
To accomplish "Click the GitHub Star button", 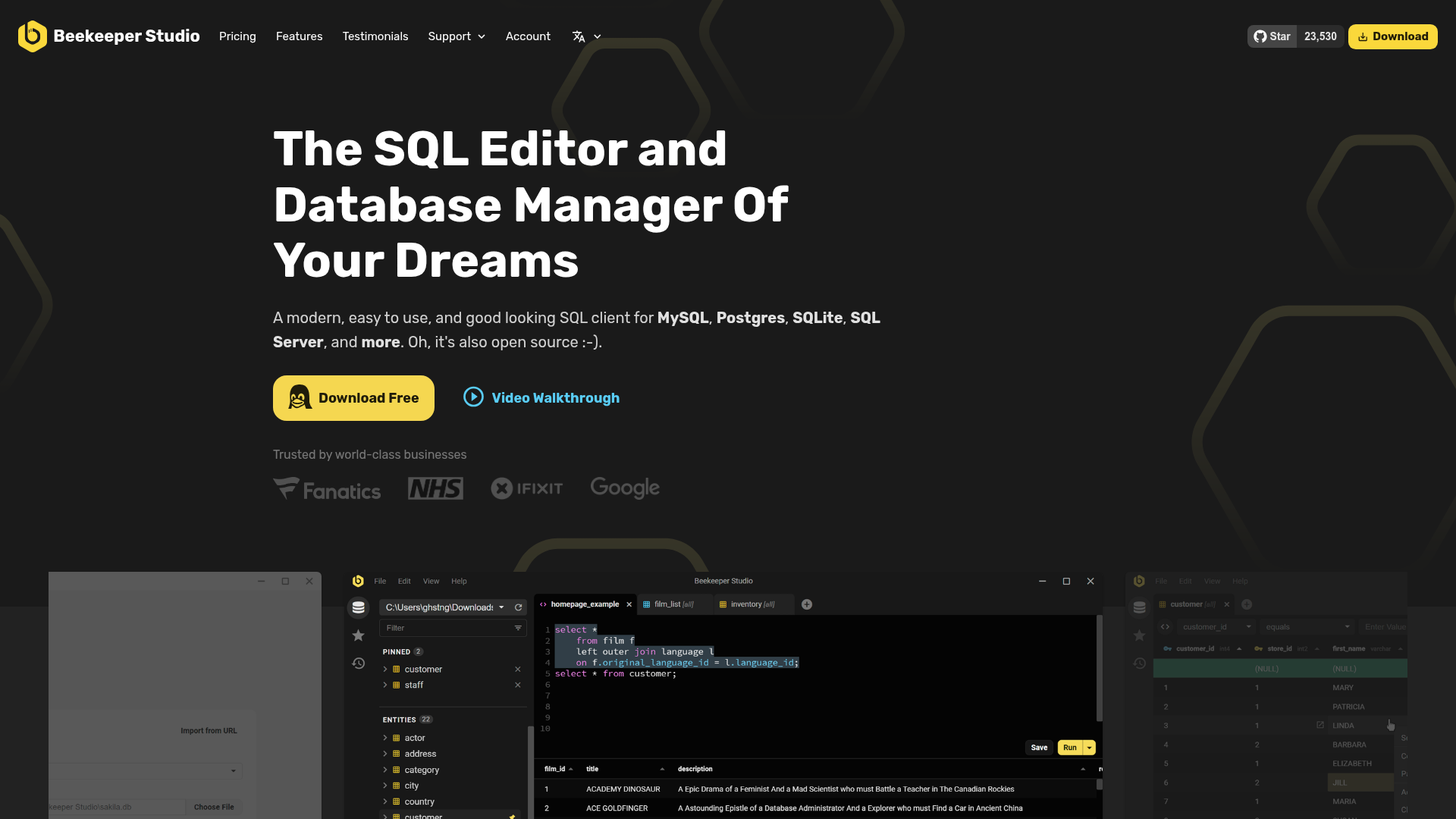I will [x=1272, y=36].
